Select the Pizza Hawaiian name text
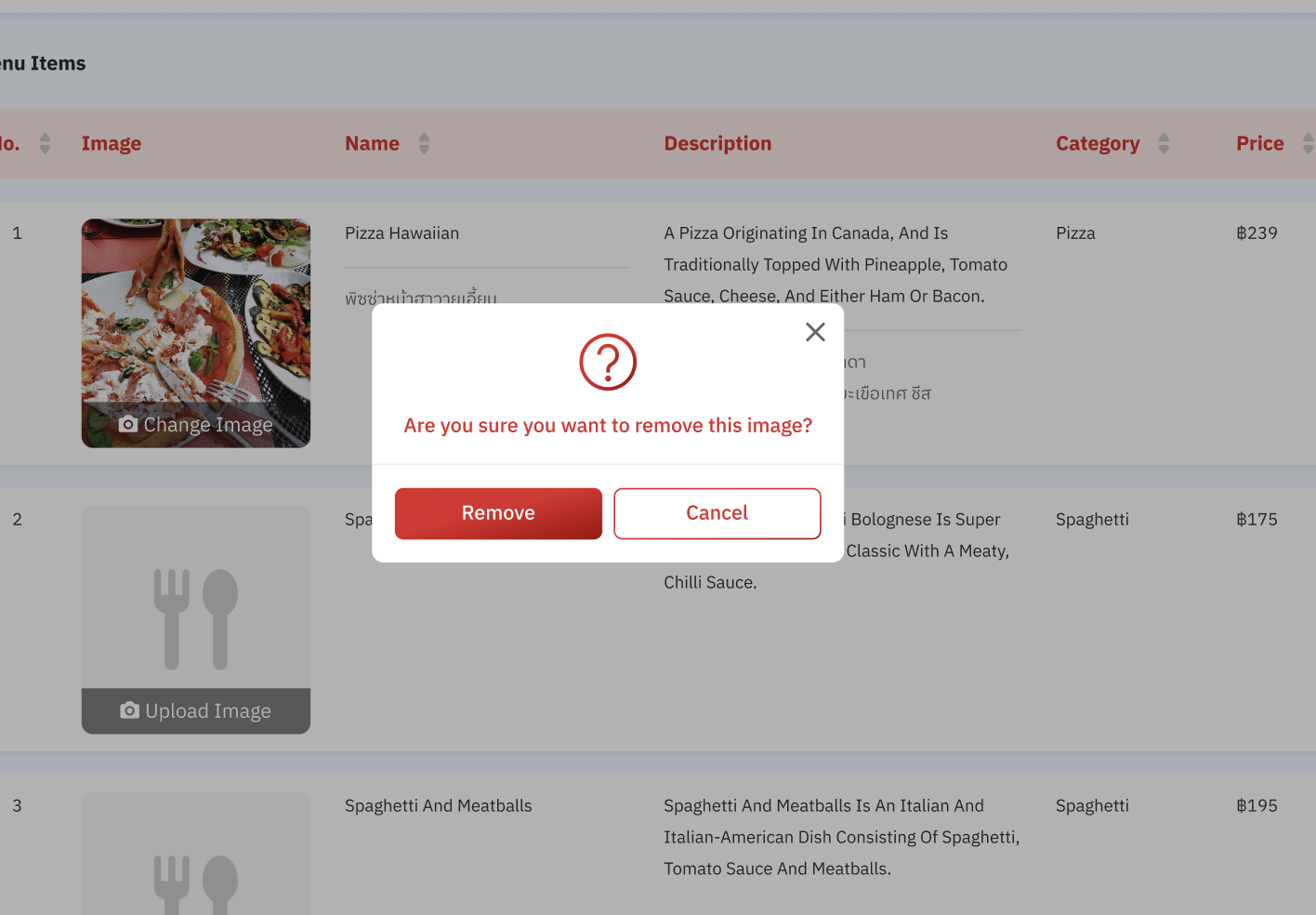This screenshot has width=1316, height=915. pyautogui.click(x=401, y=233)
